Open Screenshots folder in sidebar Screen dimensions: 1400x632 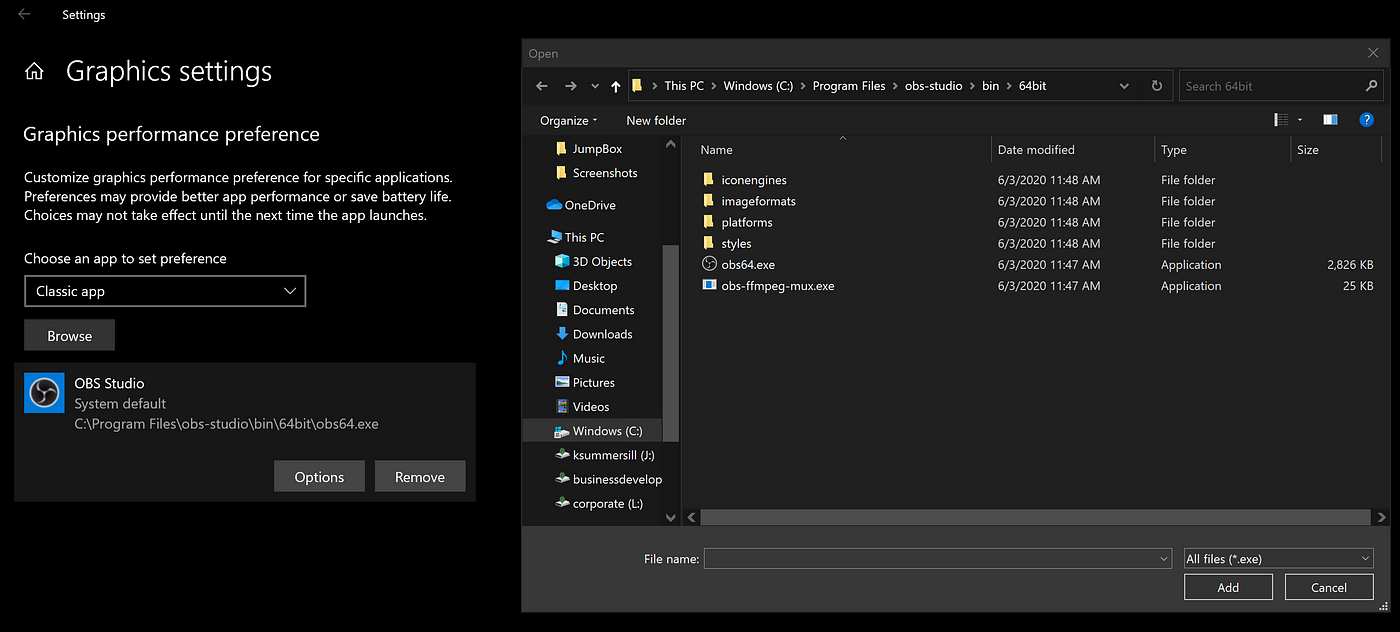click(x=595, y=173)
